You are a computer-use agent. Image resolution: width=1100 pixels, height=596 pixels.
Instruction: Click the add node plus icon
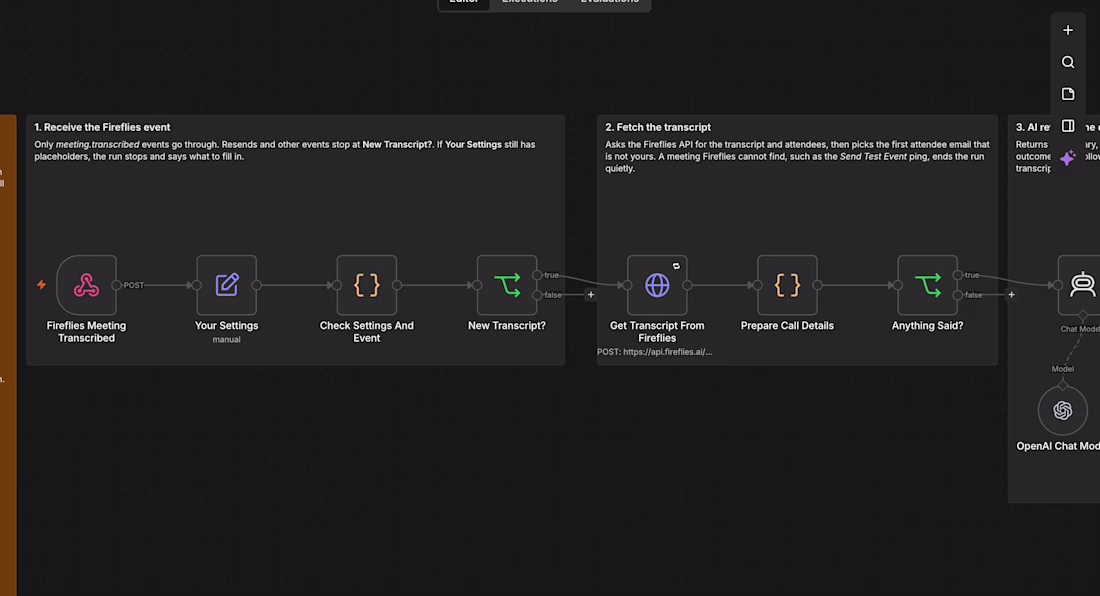coord(1068,30)
